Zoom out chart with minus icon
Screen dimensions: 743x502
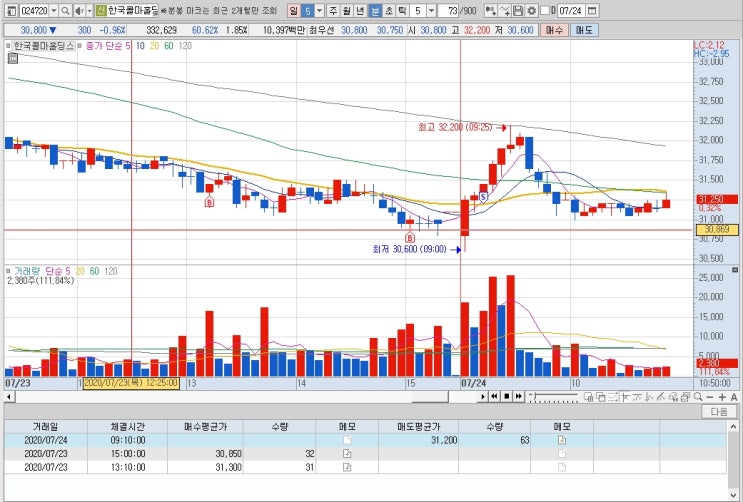point(710,397)
